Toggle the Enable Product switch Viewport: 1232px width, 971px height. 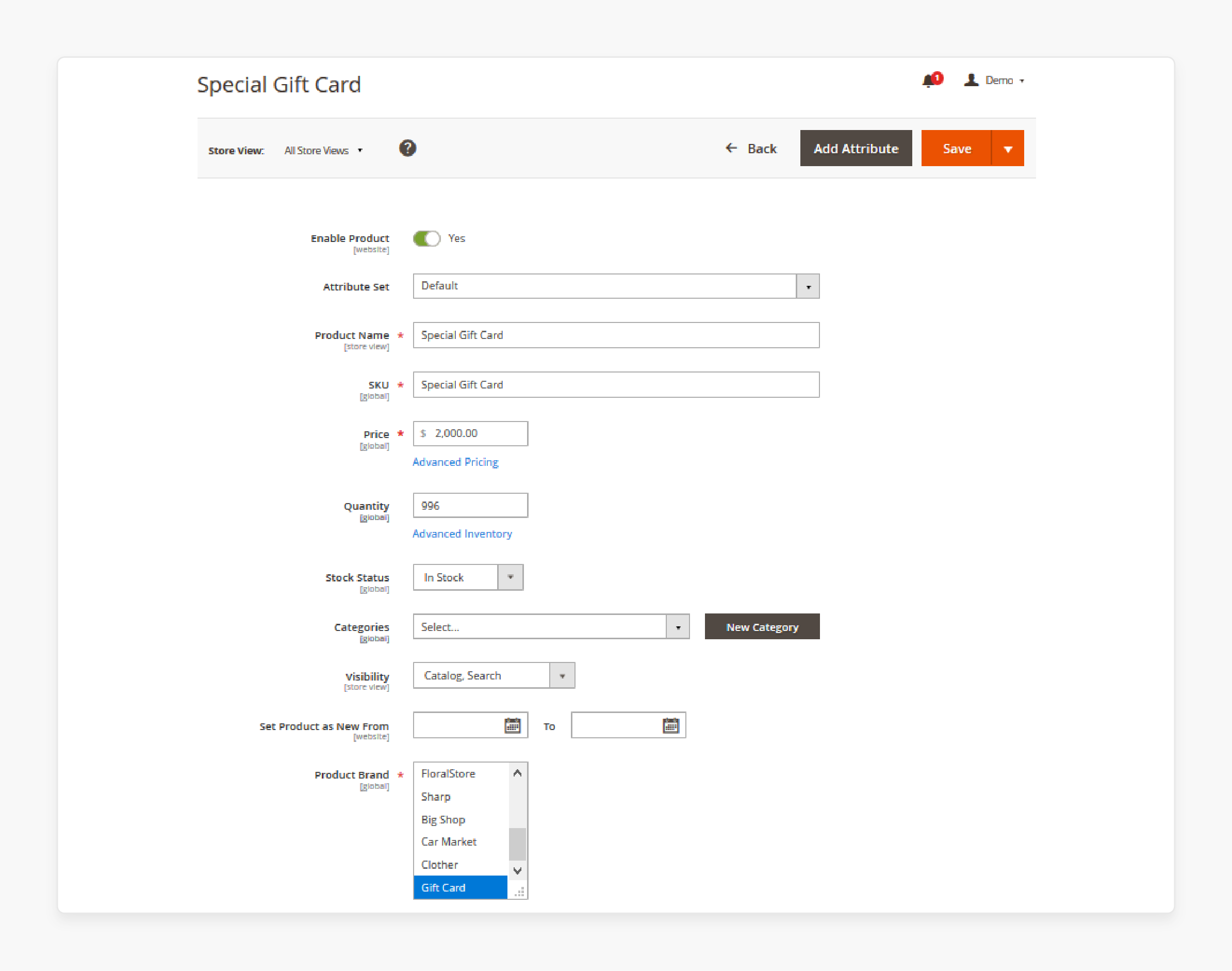pos(426,238)
